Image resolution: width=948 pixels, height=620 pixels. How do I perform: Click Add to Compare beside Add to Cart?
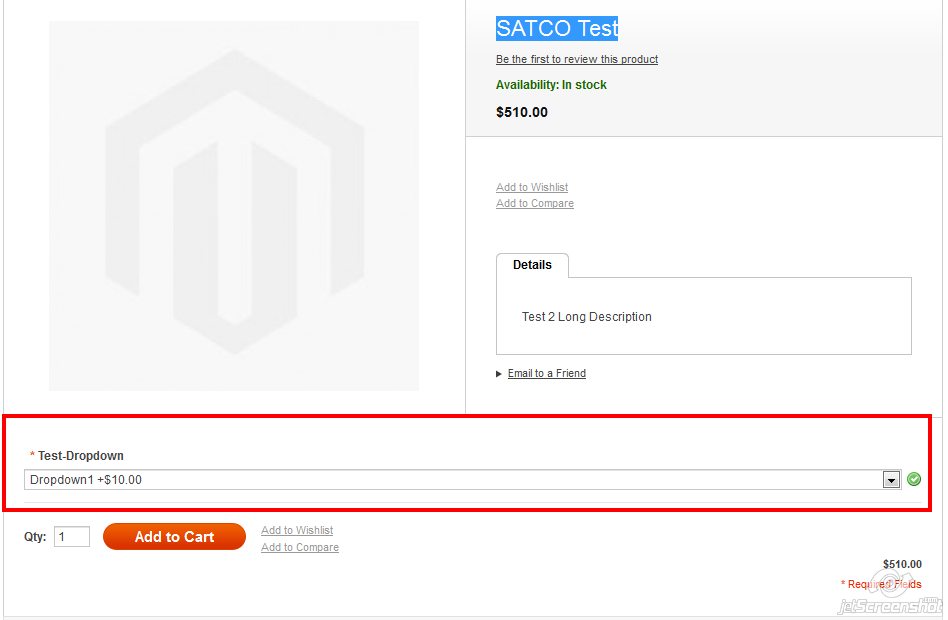[300, 547]
